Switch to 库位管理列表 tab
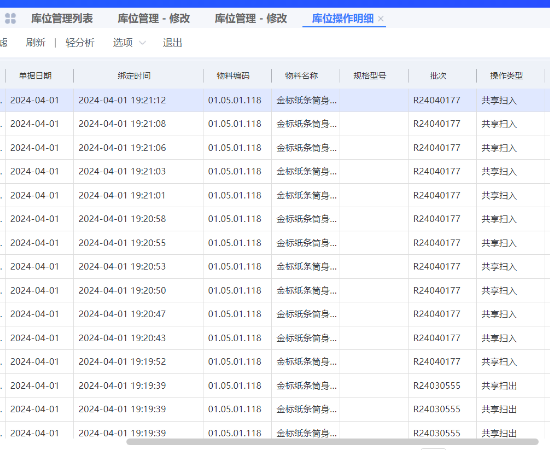 click(x=62, y=18)
